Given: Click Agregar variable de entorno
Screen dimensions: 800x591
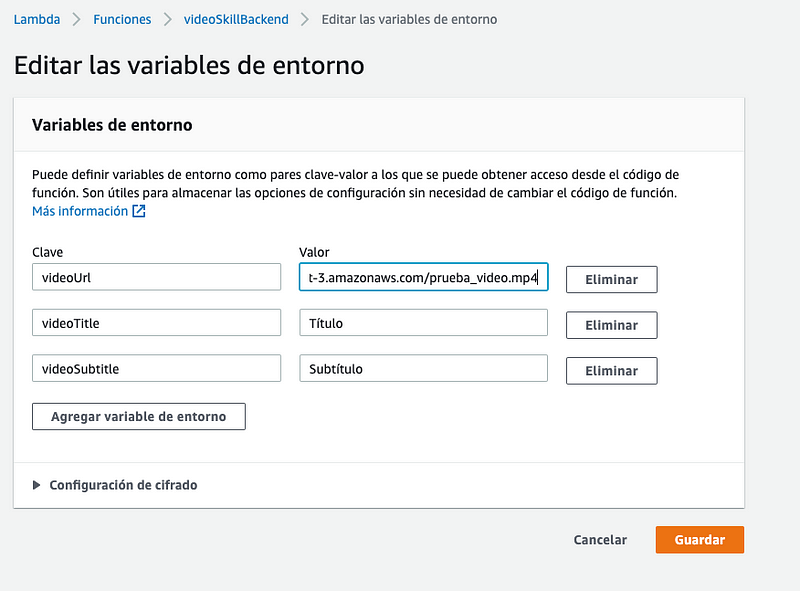Looking at the screenshot, I should tap(139, 416).
